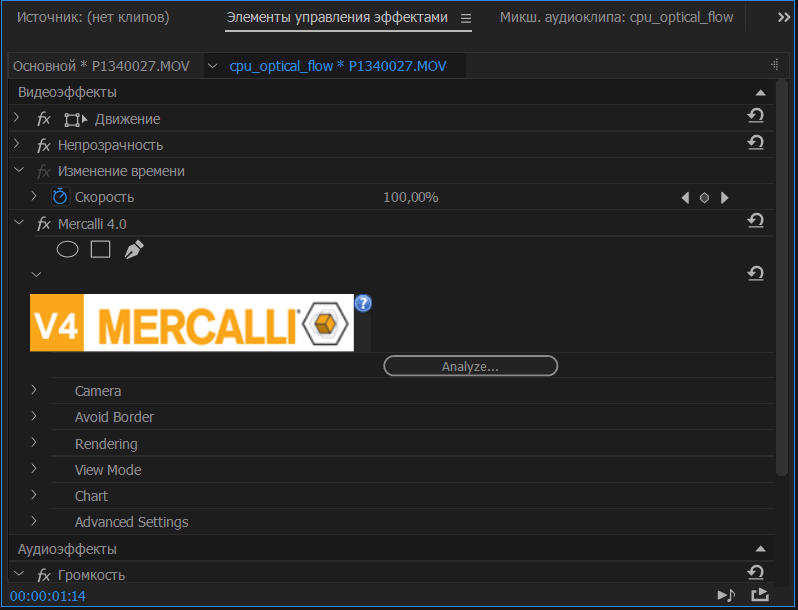Click the Видеоэффекты section header
The height and width of the screenshot is (610, 798).
(x=67, y=93)
